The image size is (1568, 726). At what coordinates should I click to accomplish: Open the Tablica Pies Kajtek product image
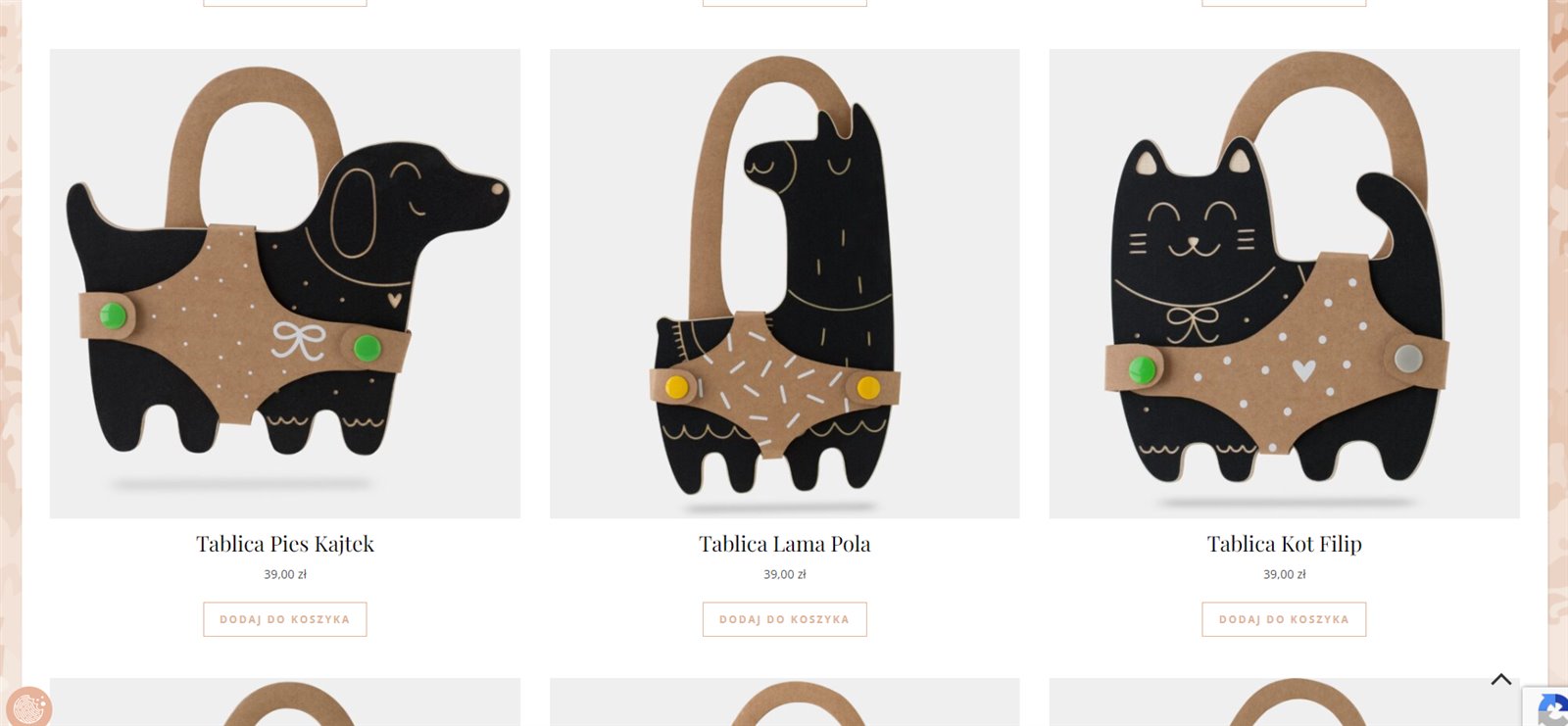pos(285,283)
